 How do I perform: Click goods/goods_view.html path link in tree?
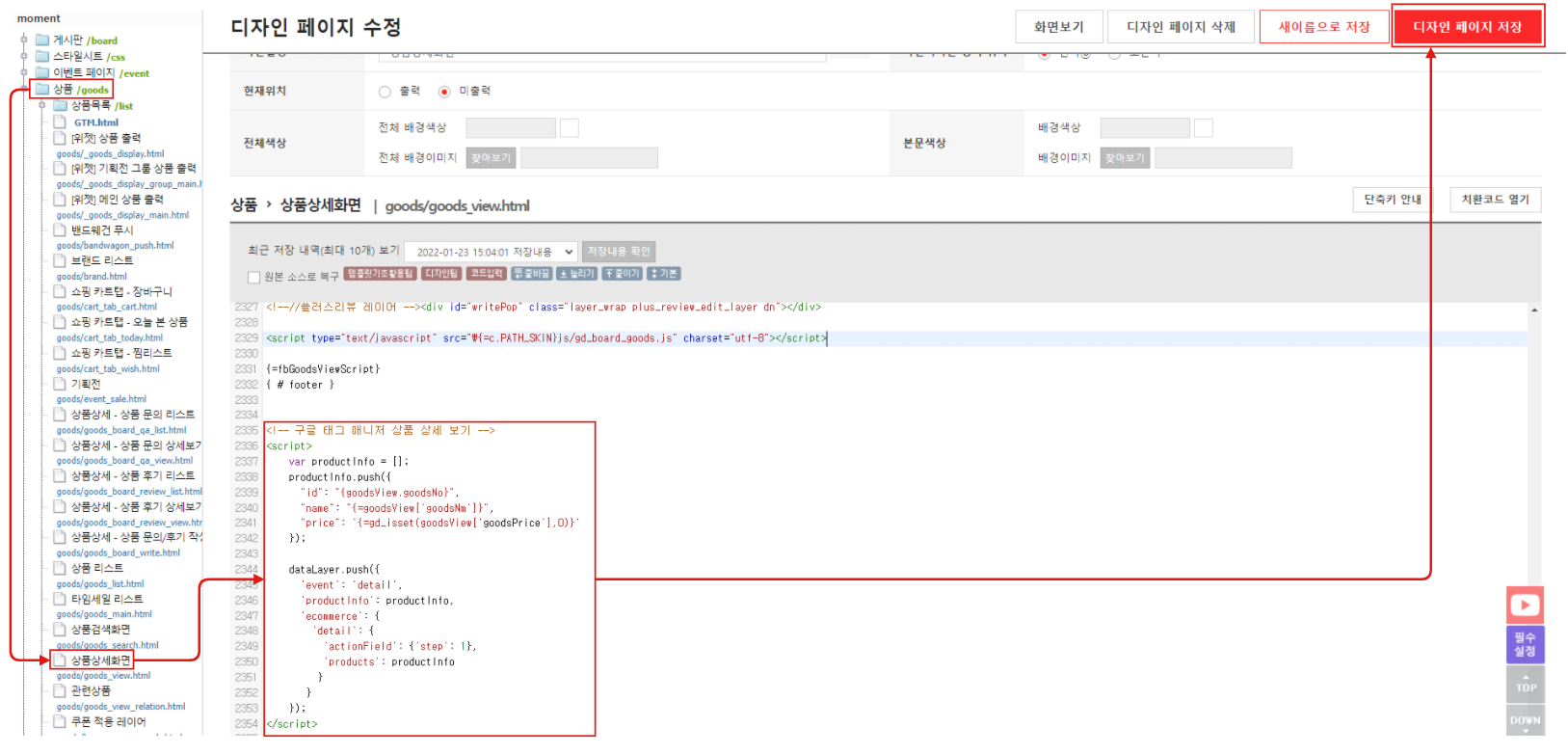pos(103,676)
